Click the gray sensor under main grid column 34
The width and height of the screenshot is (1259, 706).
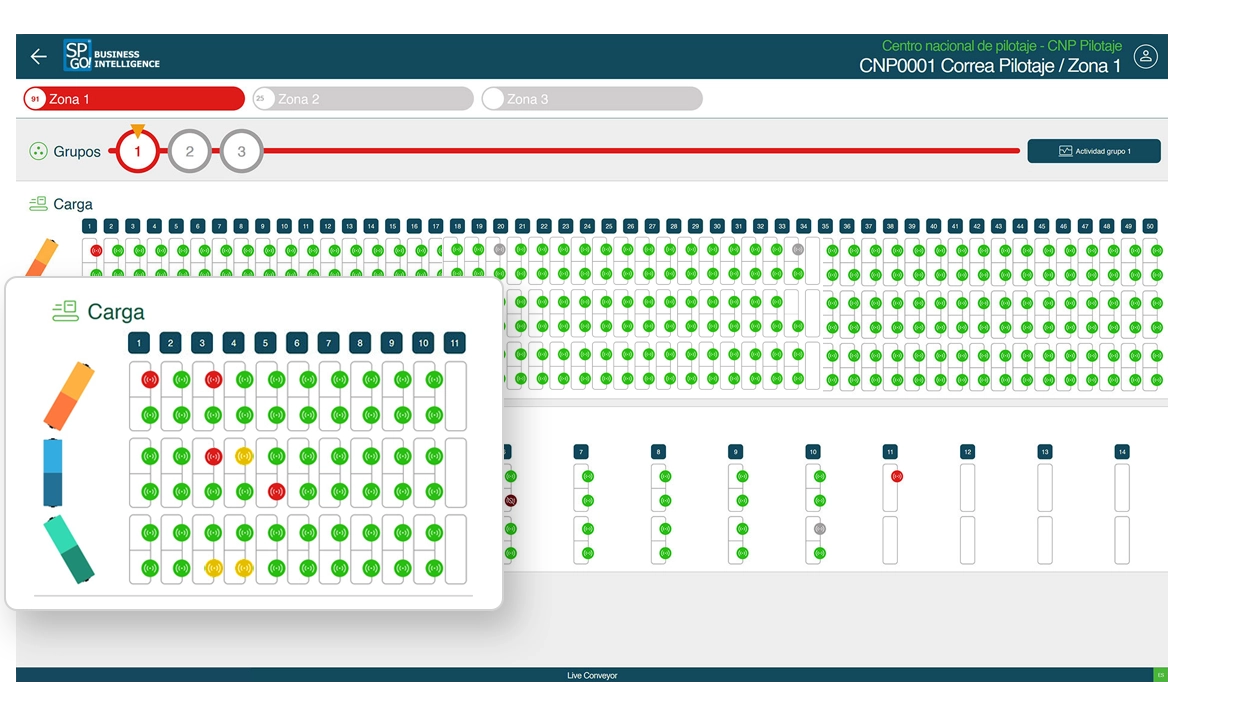click(x=798, y=249)
